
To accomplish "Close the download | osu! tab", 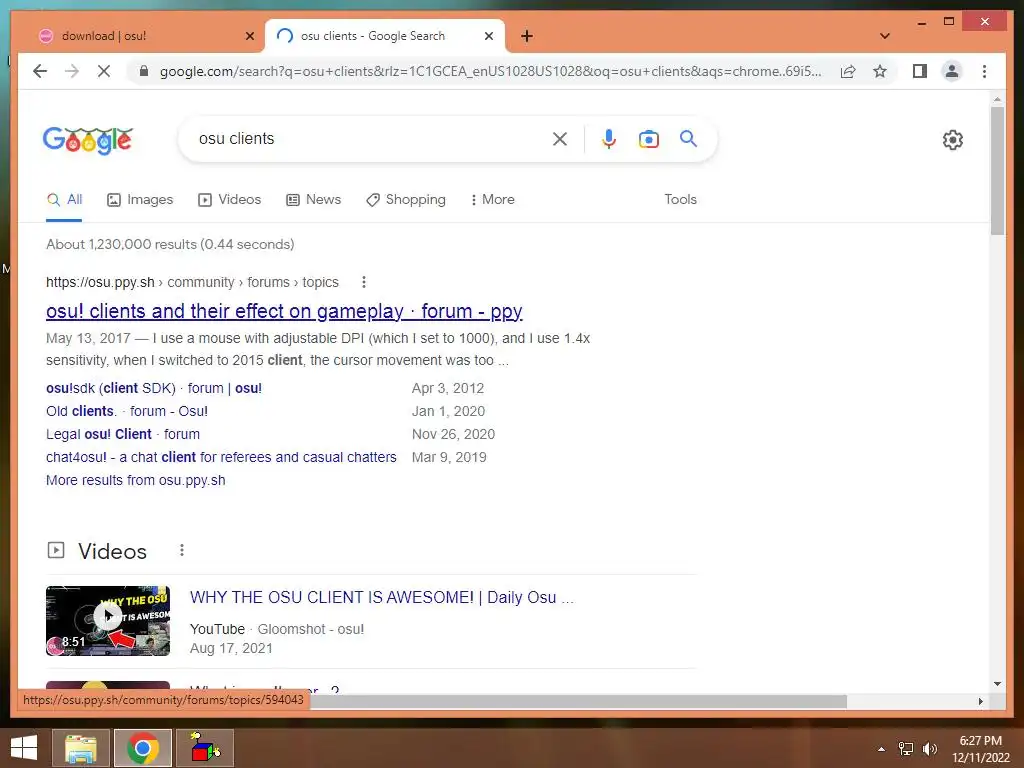I will (x=249, y=36).
